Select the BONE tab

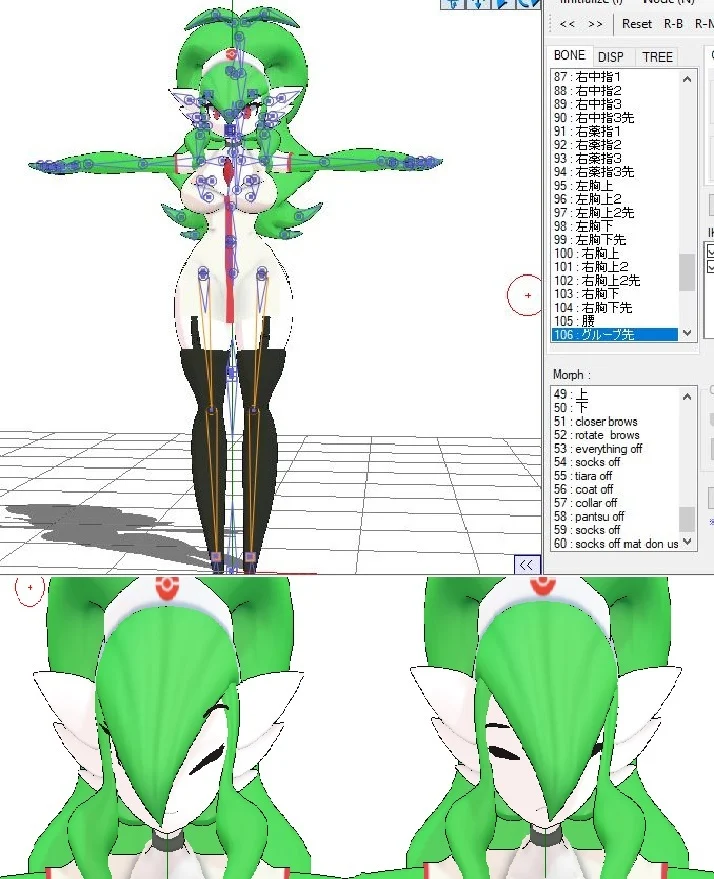coord(569,55)
